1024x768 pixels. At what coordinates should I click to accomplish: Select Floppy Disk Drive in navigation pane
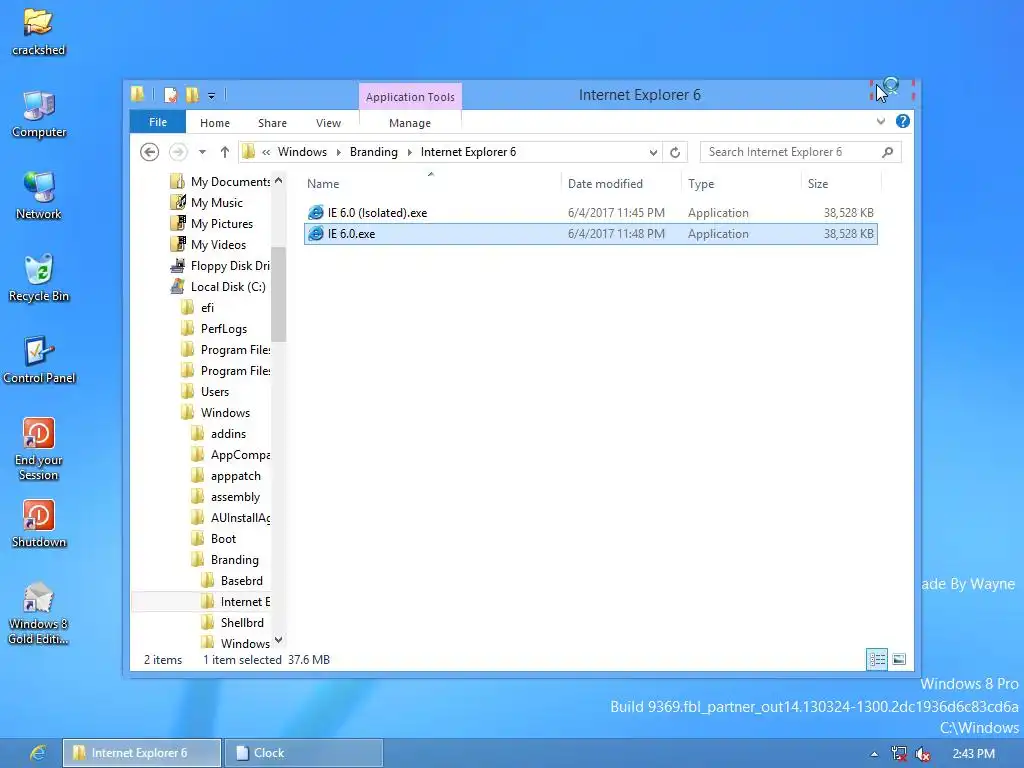click(x=220, y=266)
